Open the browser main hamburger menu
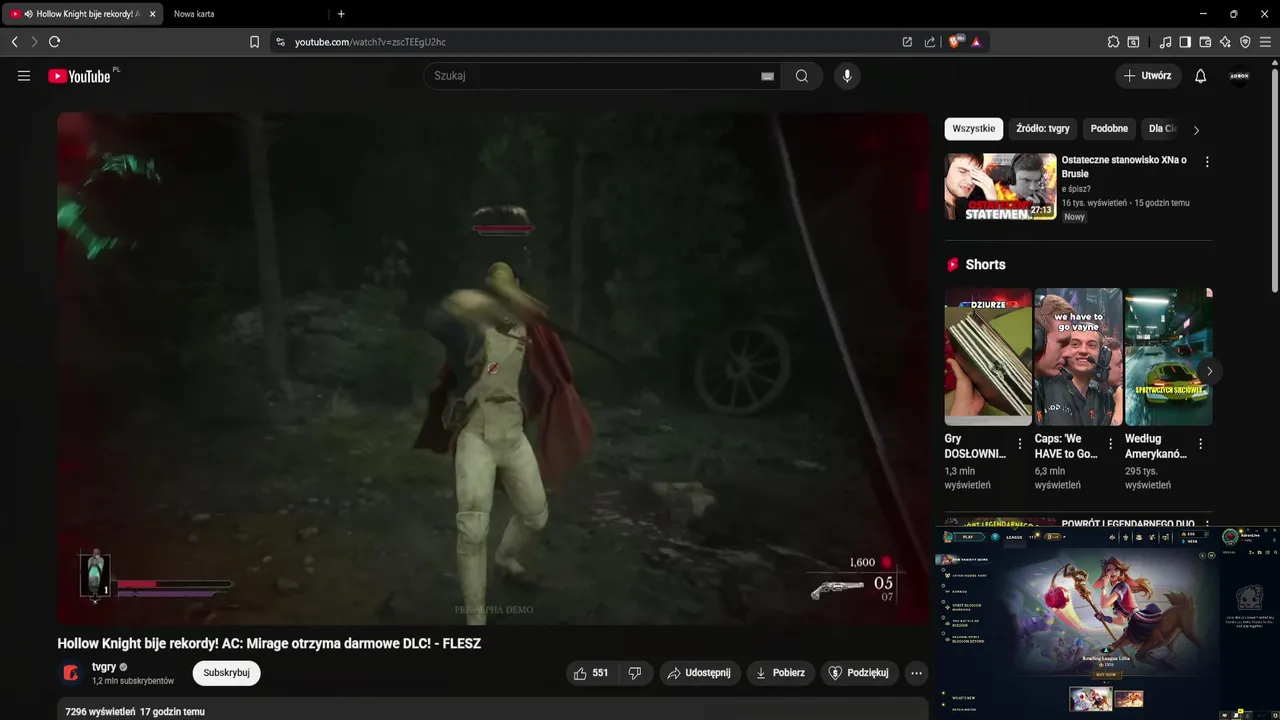Screen dimensions: 1280x720 coord(1266,42)
